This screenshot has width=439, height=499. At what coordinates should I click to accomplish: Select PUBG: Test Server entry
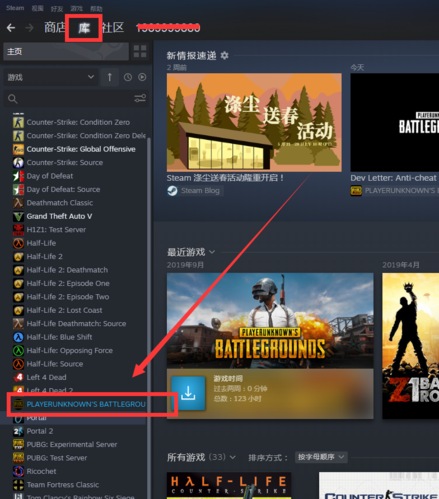pyautogui.click(x=57, y=458)
